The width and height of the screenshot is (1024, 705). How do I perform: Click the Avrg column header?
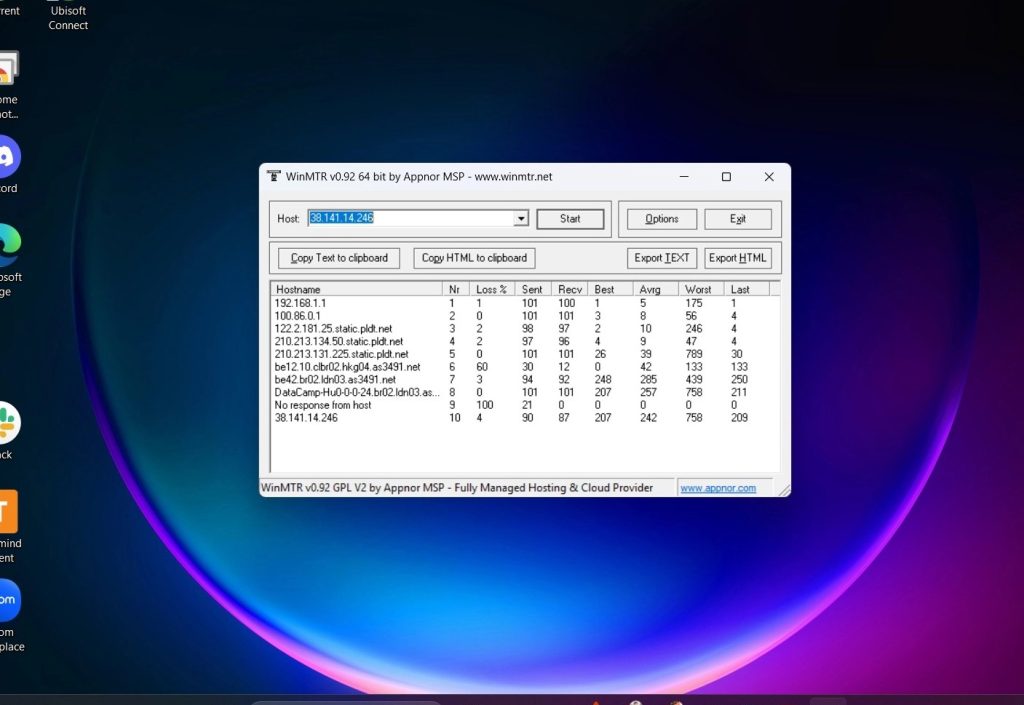[656, 289]
